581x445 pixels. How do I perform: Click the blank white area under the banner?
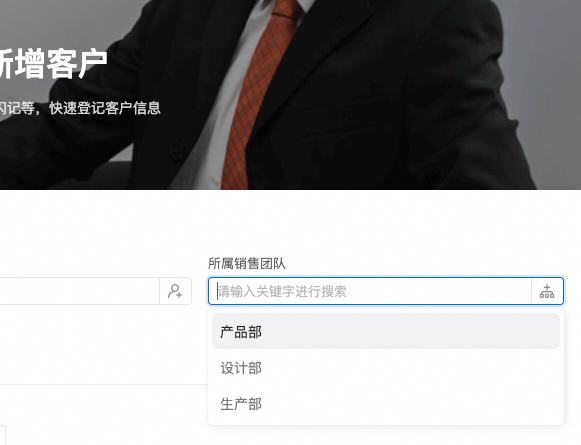290,222
